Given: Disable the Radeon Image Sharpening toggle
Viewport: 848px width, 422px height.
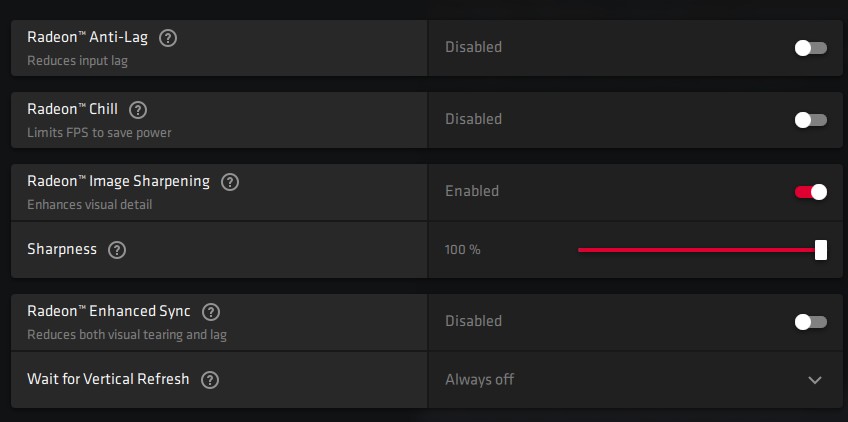Looking at the screenshot, I should 810,191.
